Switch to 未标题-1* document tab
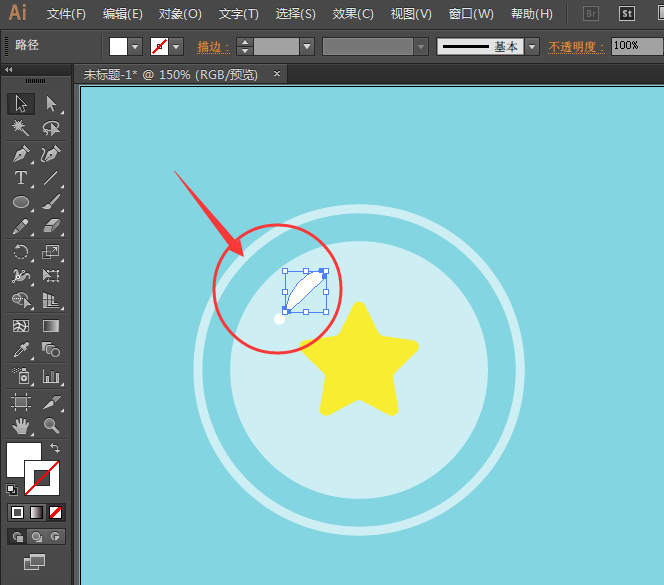Screen dimensions: 664x585 171,75
